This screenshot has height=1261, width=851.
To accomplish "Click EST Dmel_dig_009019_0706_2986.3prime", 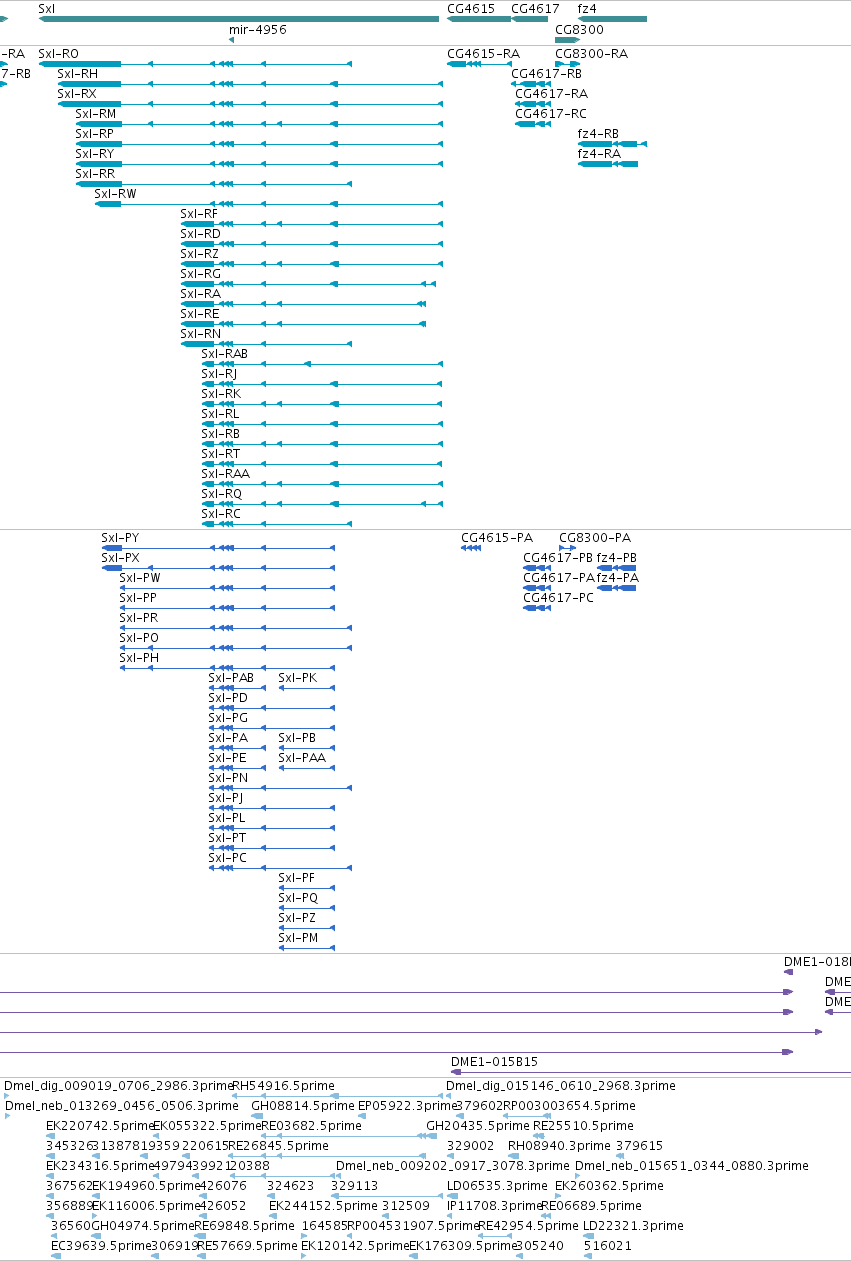I will point(119,1086).
